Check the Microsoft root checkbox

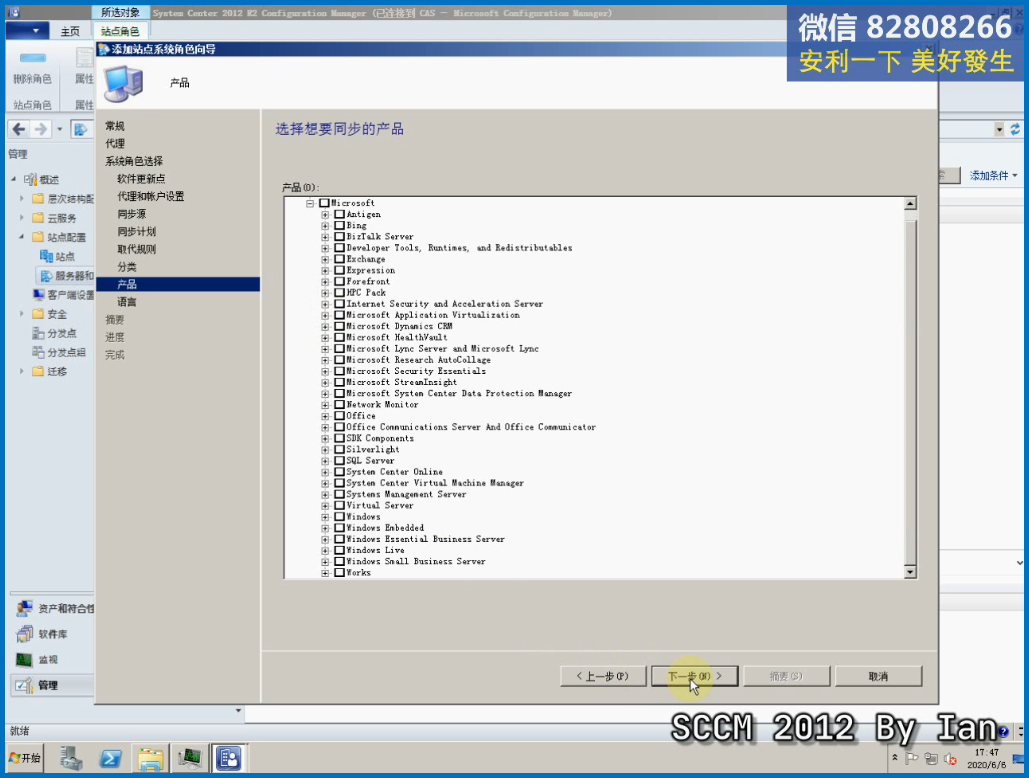pyautogui.click(x=324, y=203)
